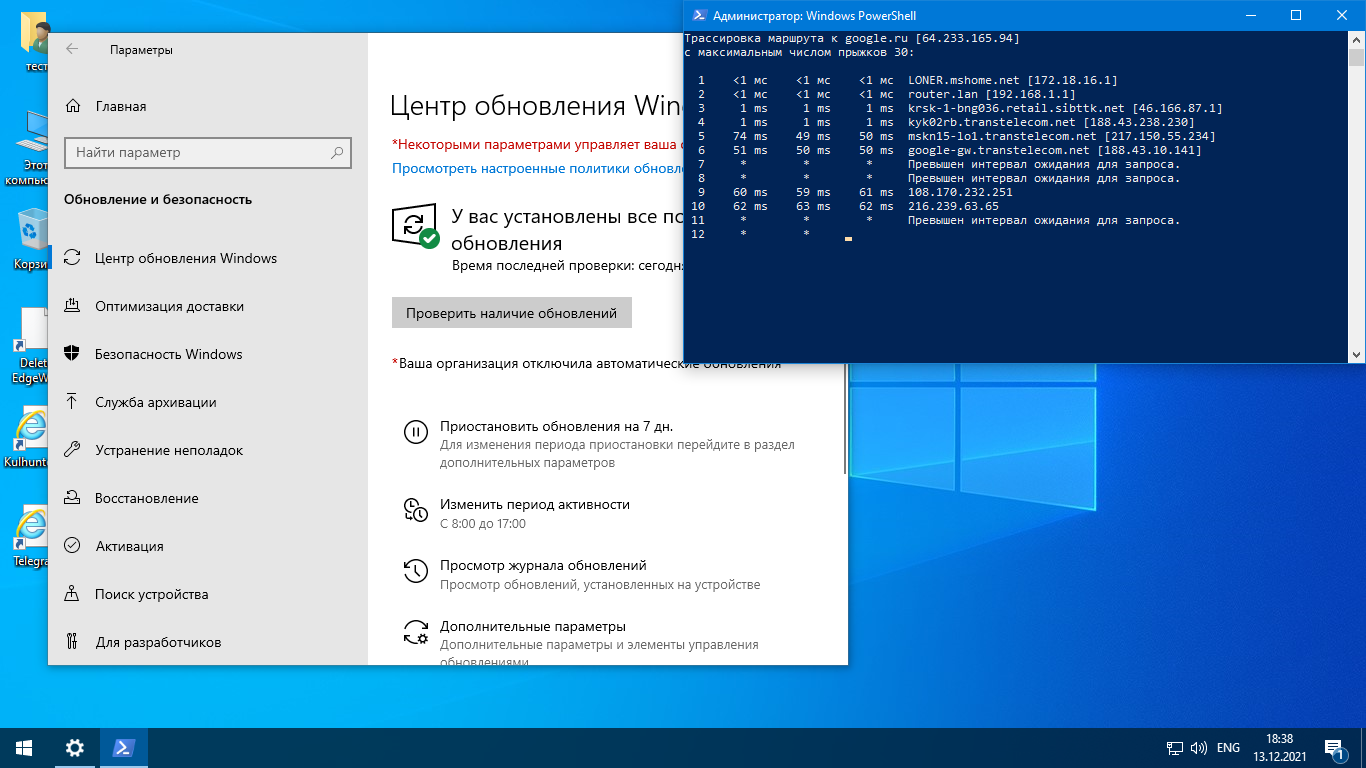Open Центр обновления Windows section

point(185,258)
